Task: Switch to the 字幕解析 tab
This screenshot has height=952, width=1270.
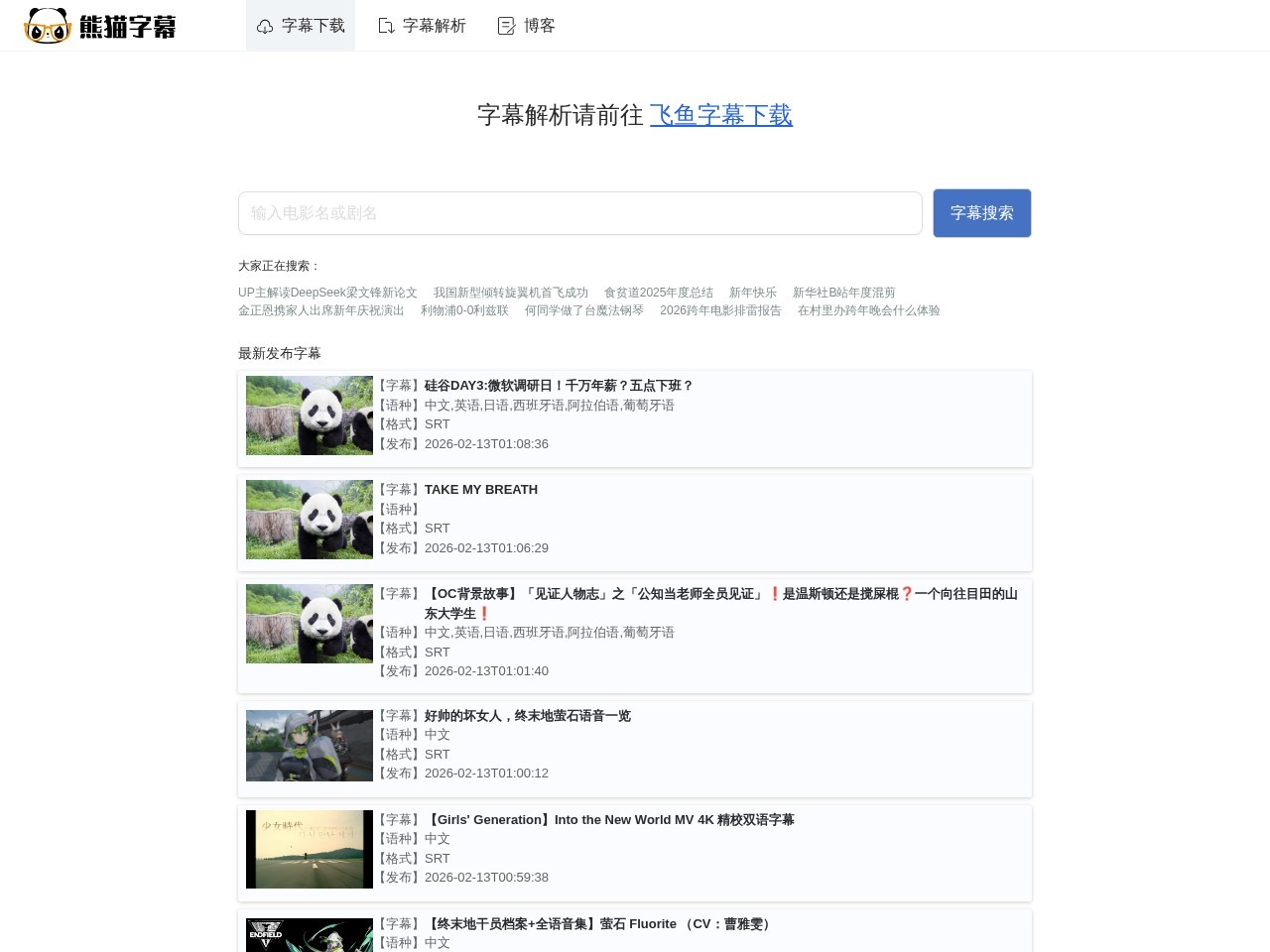Action: click(434, 26)
